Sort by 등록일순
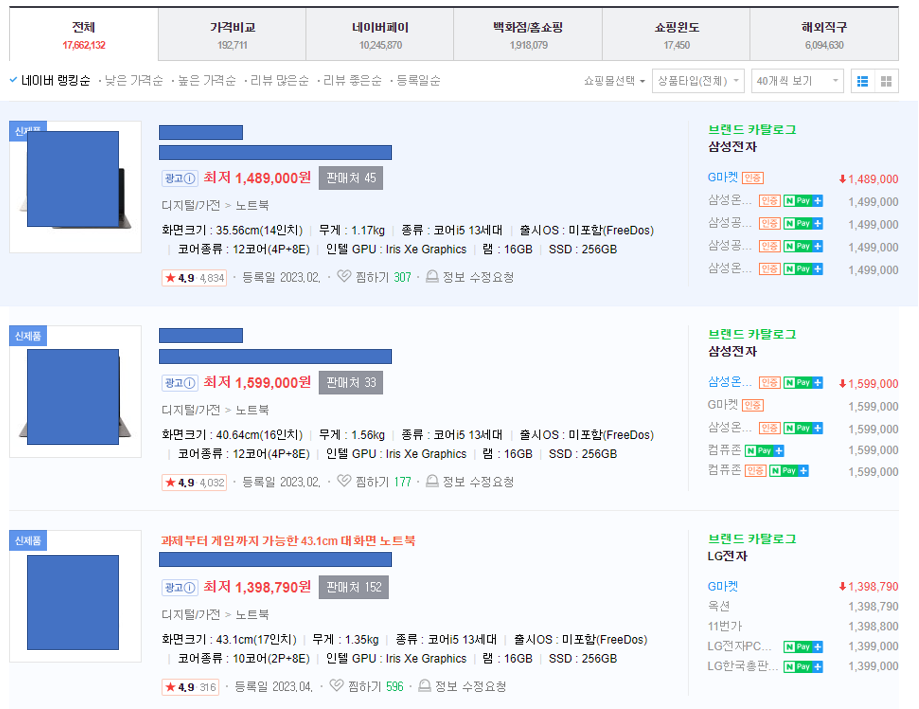 click(x=418, y=81)
